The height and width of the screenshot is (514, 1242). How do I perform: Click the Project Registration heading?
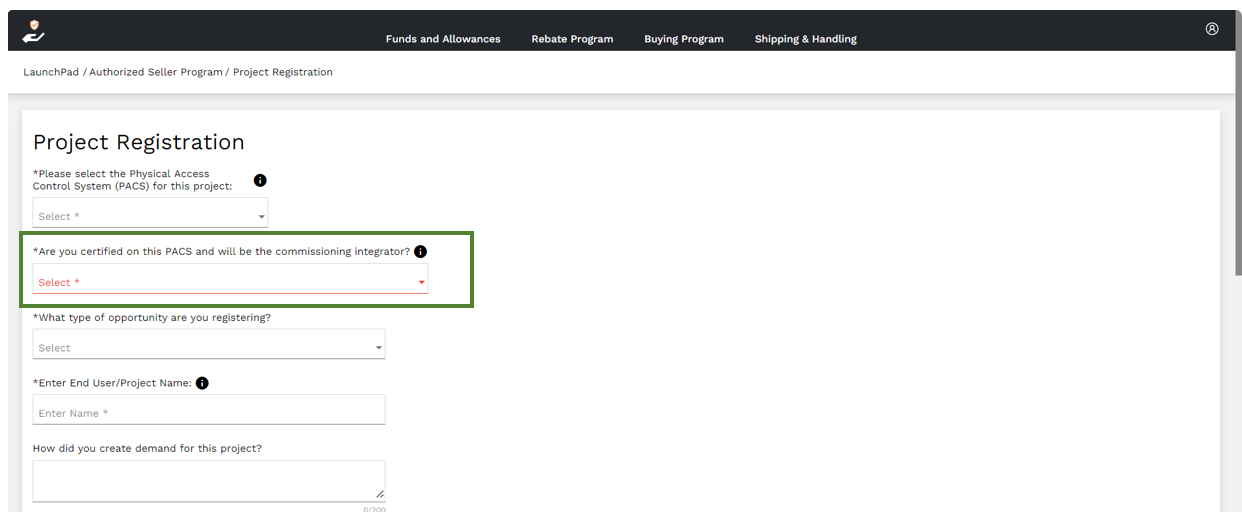coord(139,142)
